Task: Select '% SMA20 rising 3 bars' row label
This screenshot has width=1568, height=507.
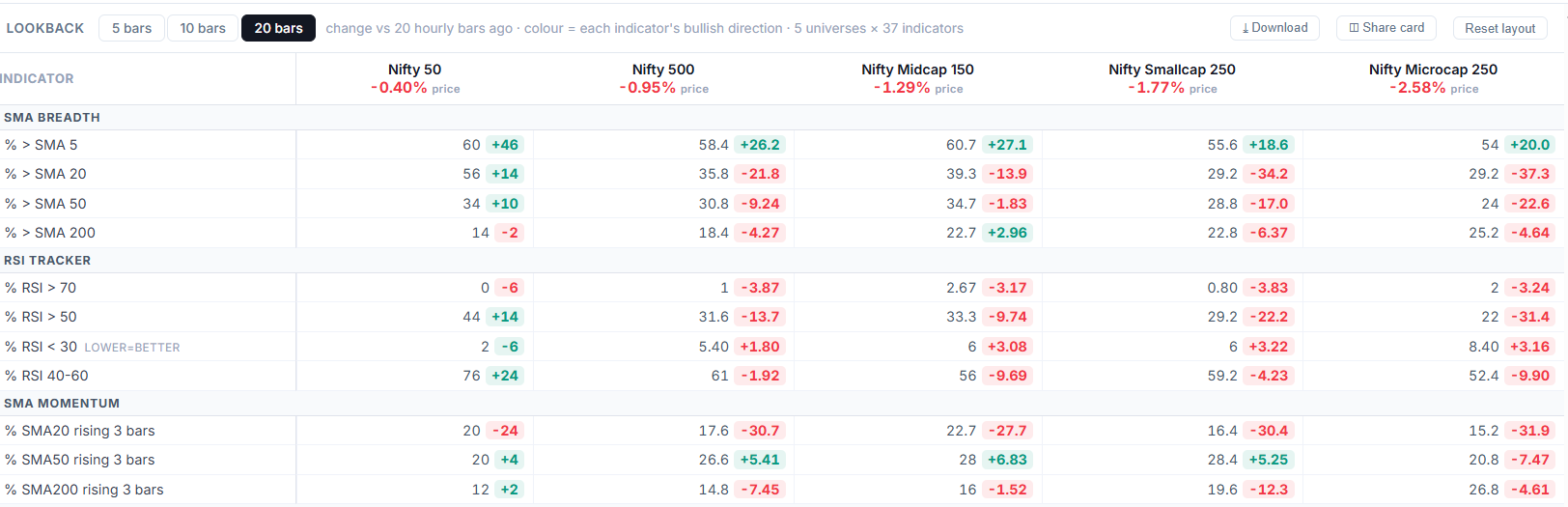Action: pos(79,431)
